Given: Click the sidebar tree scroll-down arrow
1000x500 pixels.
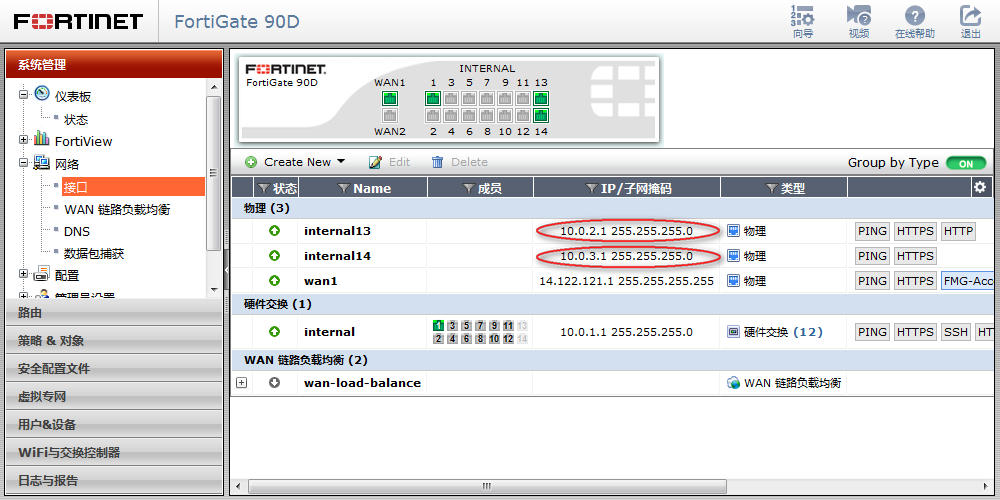Looking at the screenshot, I should (214, 290).
